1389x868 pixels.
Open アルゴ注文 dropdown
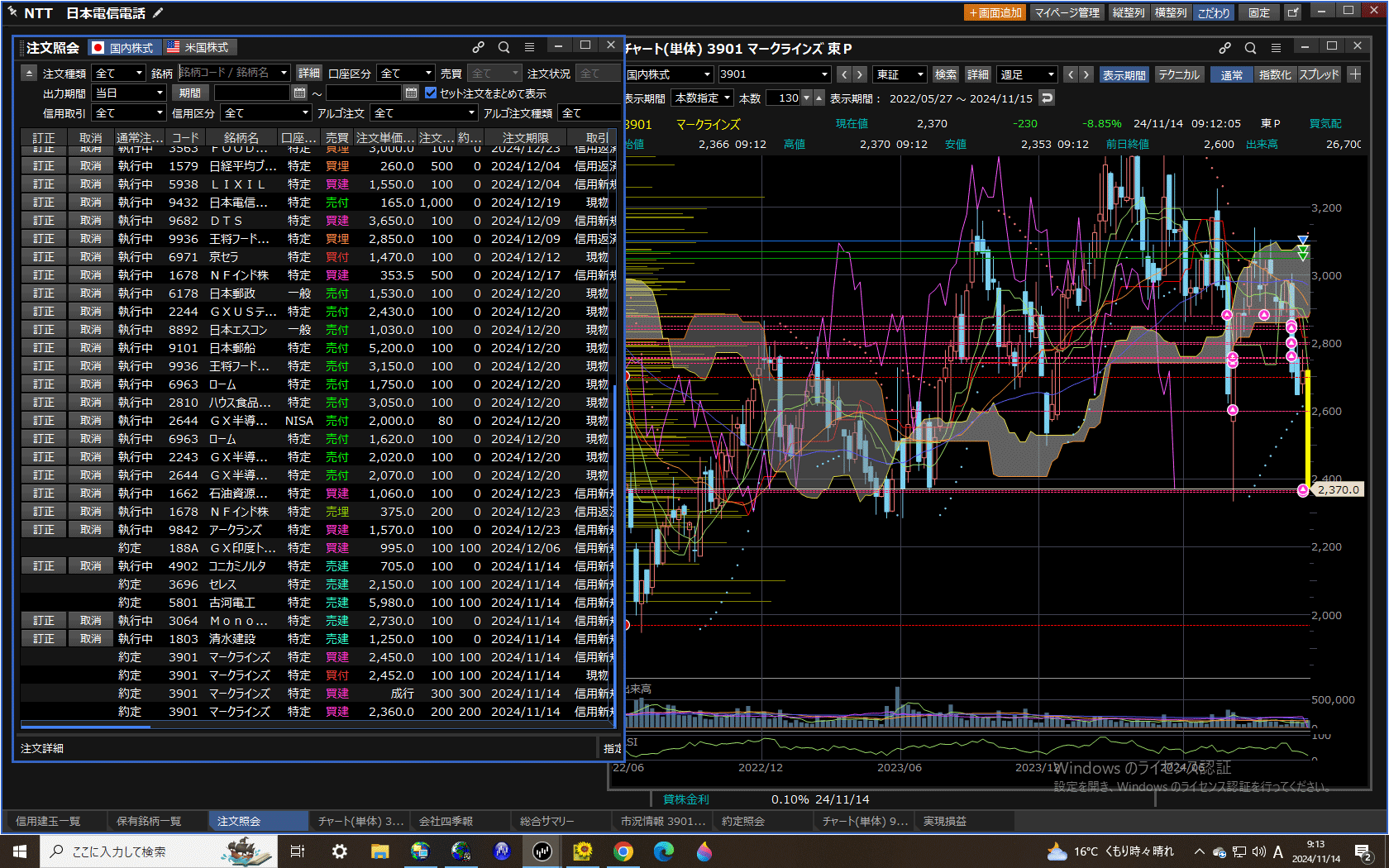(x=424, y=112)
